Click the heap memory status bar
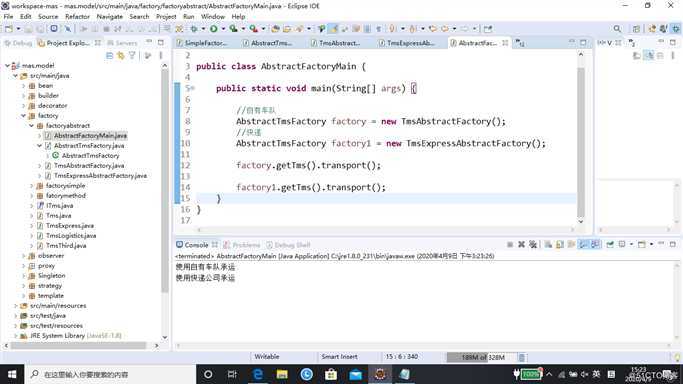Viewport: 683px width, 384px height. (x=481, y=357)
